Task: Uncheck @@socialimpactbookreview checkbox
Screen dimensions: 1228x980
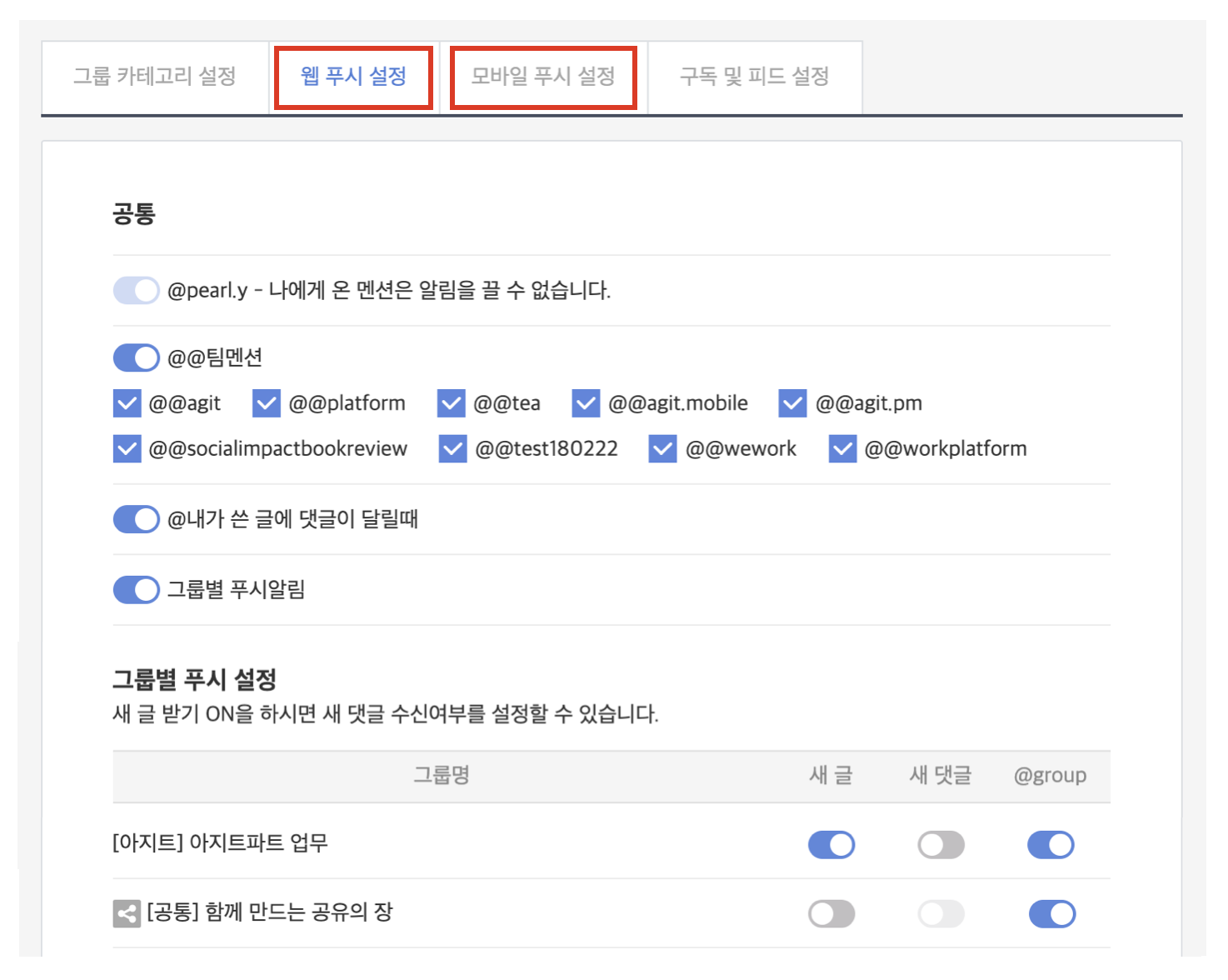Action: [x=127, y=449]
